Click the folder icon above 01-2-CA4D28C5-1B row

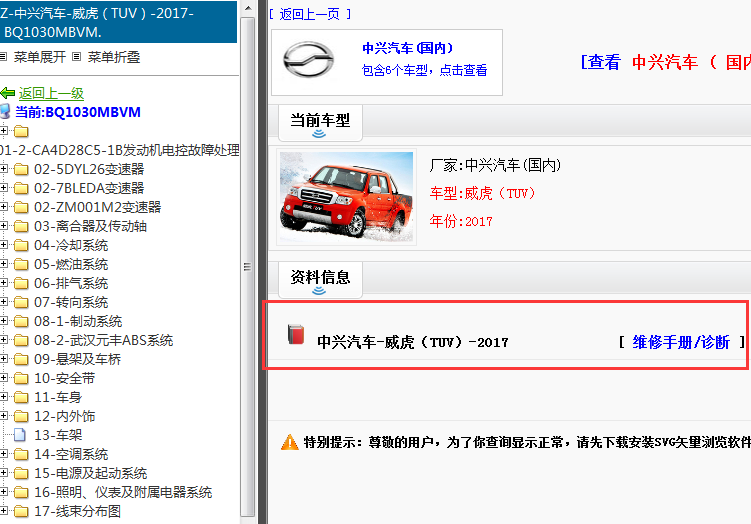pos(21,131)
